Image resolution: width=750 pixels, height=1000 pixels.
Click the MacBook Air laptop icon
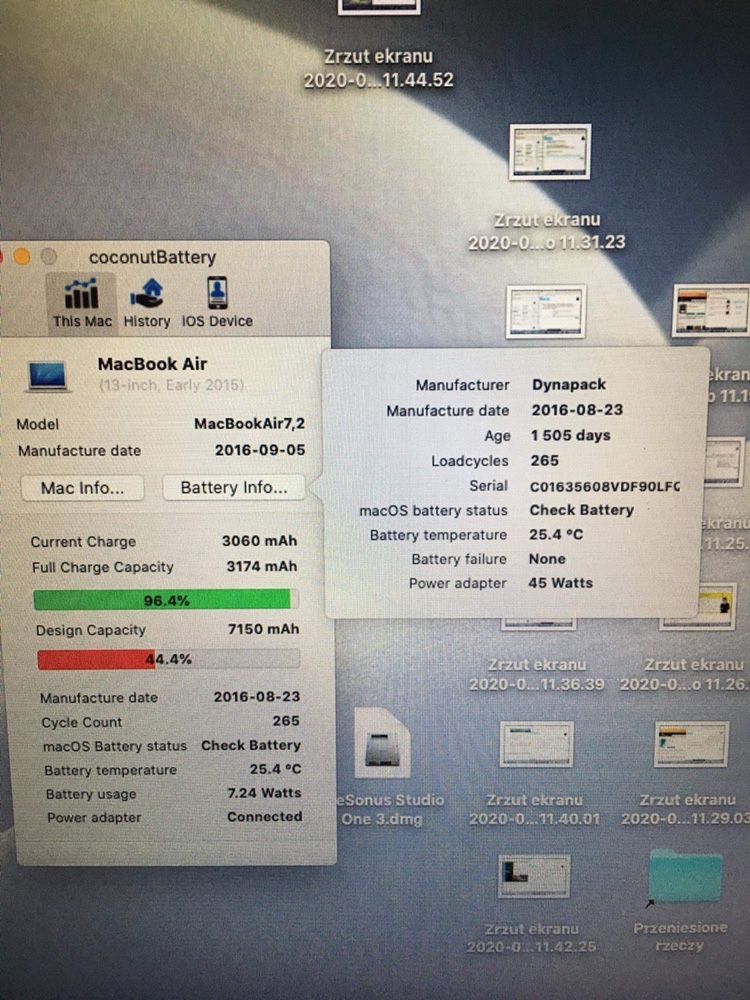pos(47,376)
